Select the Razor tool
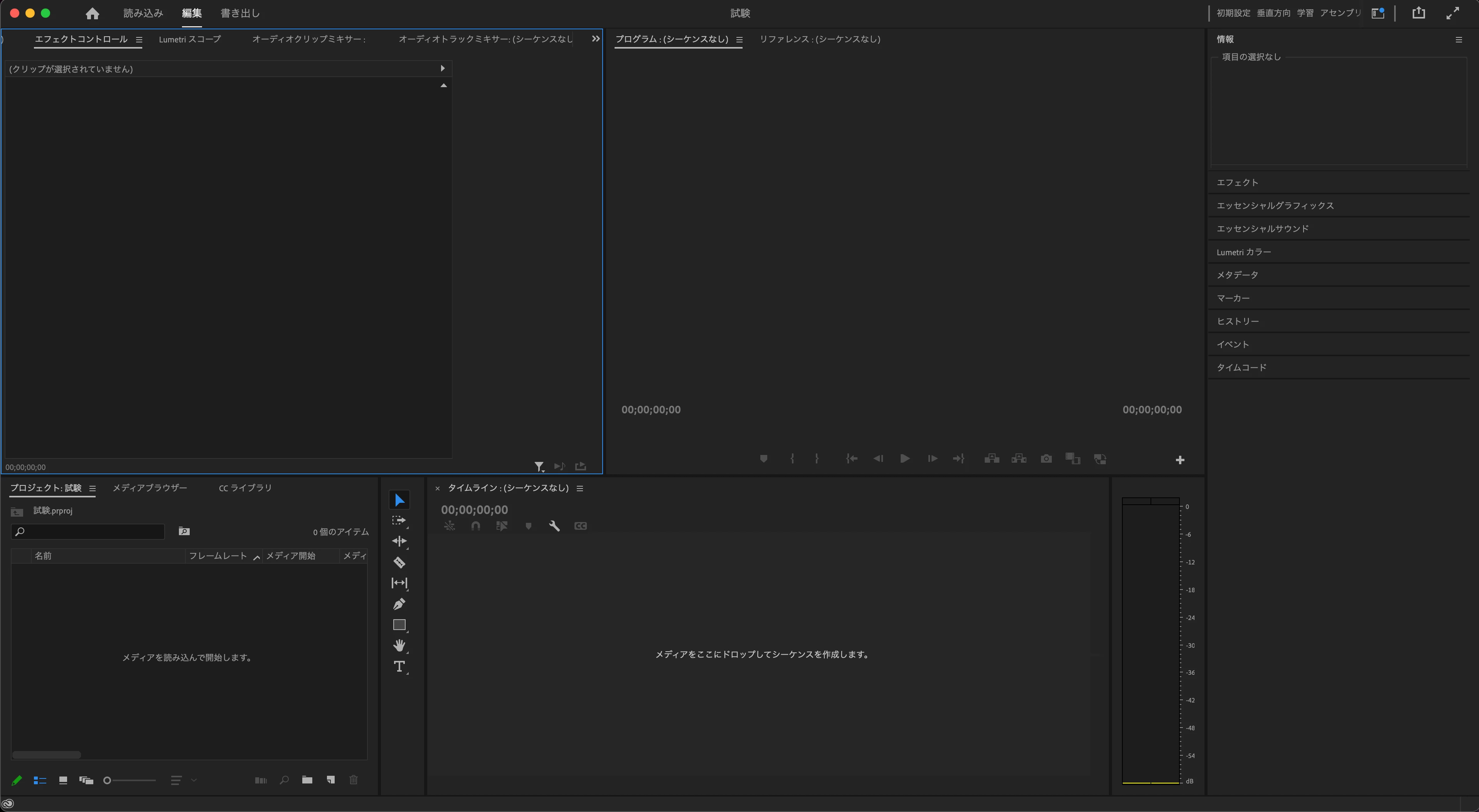 (x=399, y=562)
